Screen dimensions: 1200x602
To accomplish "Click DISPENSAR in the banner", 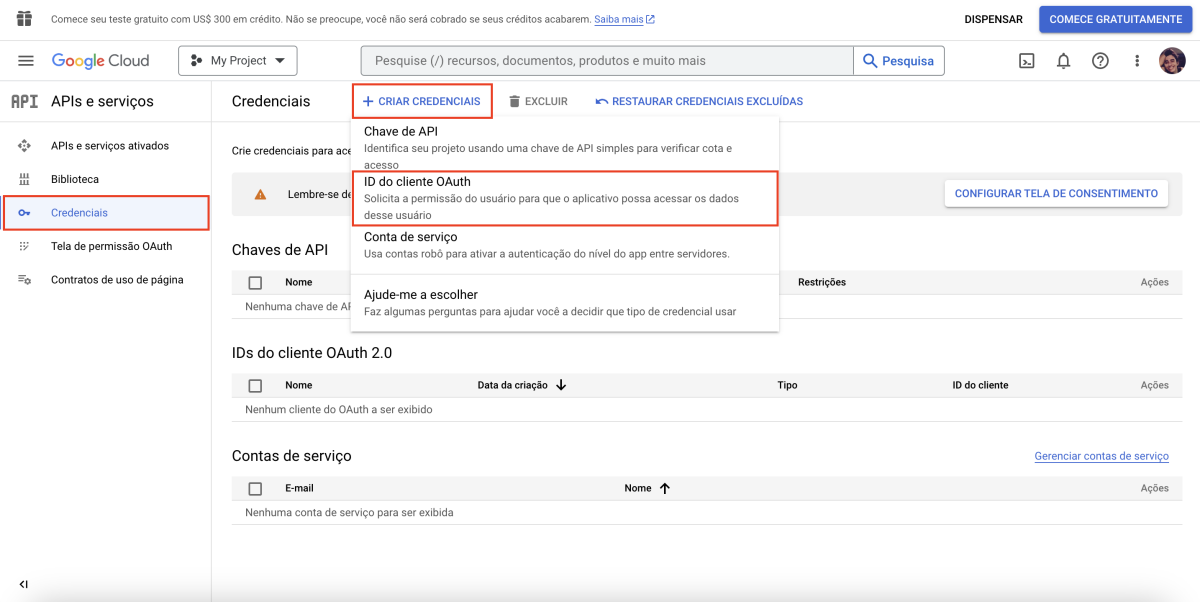I will 993,19.
